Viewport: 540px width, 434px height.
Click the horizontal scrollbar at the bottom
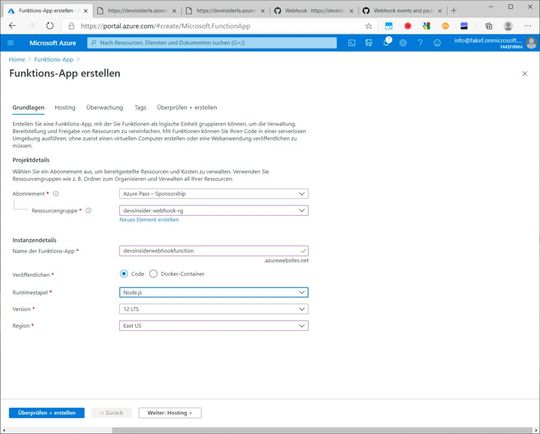click(x=322, y=431)
